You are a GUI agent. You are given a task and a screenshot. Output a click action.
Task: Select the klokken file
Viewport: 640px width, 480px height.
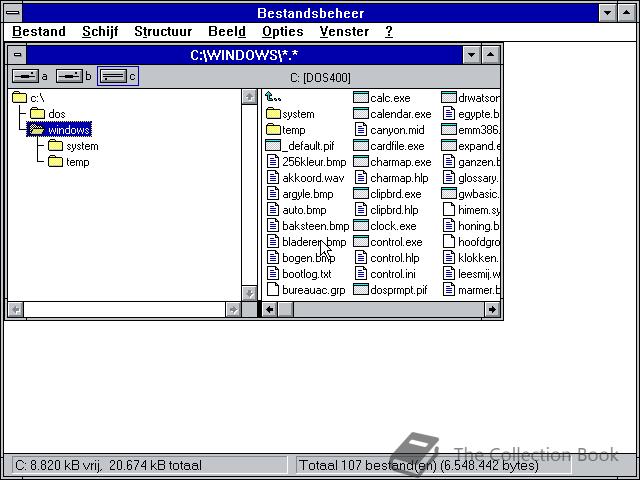[471, 258]
